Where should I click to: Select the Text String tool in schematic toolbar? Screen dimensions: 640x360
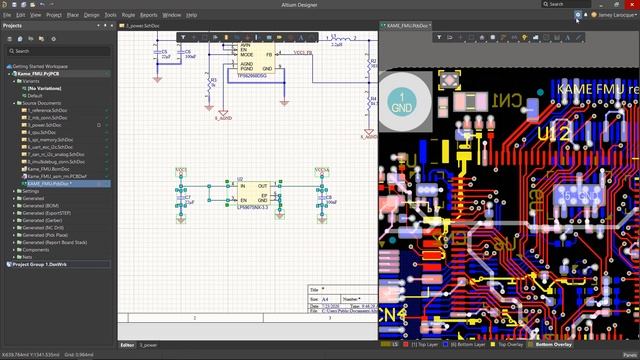click(x=301, y=38)
